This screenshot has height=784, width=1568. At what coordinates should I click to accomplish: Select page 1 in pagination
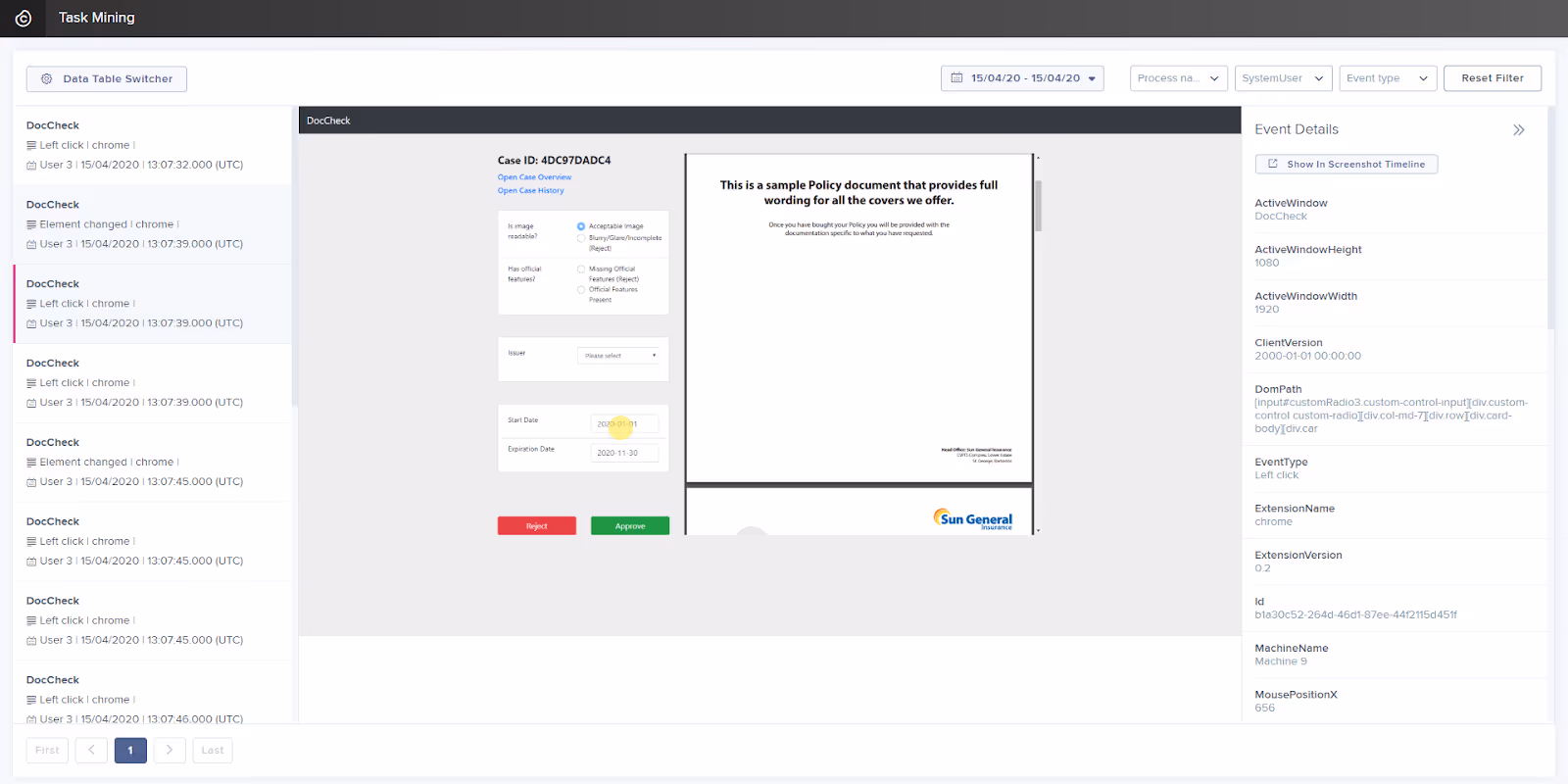tap(130, 751)
